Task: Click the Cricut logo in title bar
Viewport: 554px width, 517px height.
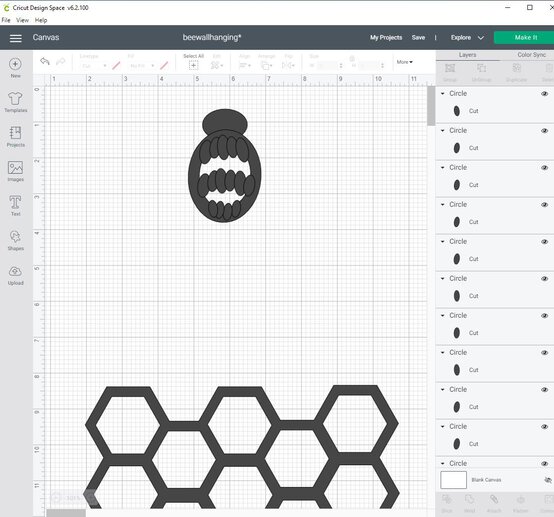Action: tap(6, 7)
